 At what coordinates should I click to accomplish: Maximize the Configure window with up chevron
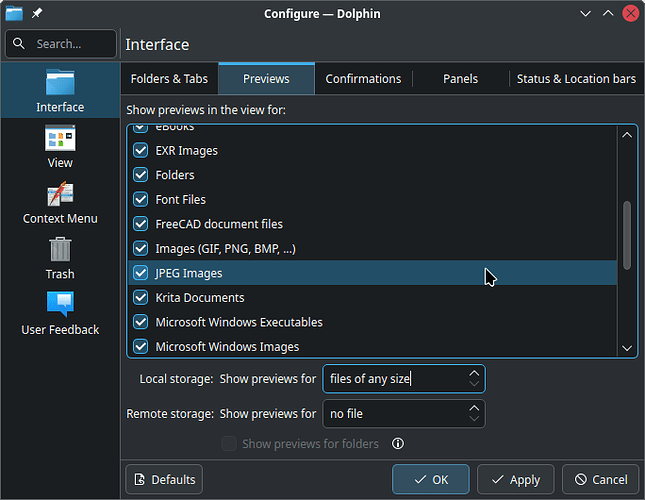(x=608, y=14)
